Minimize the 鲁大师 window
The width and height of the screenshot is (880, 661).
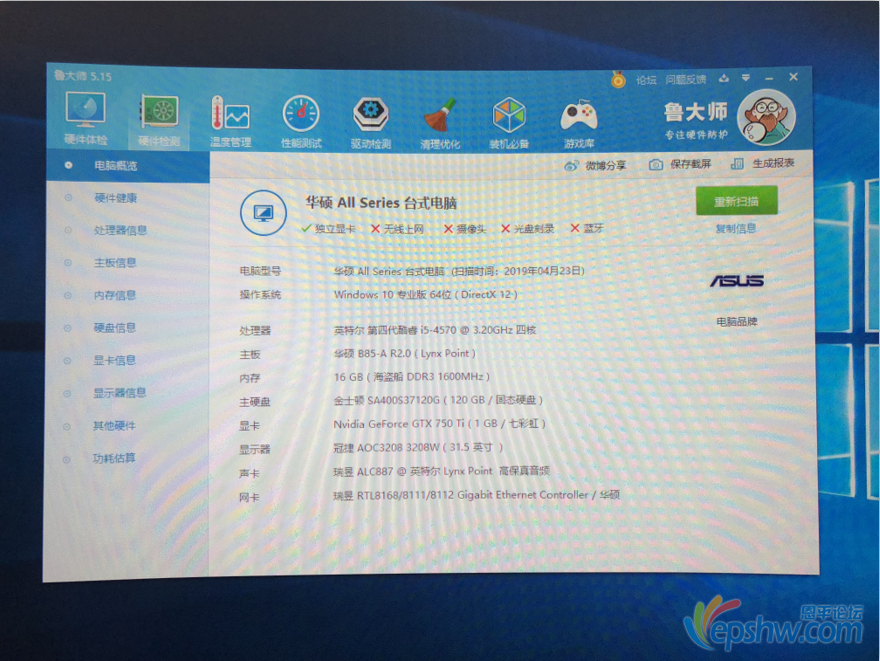769,78
